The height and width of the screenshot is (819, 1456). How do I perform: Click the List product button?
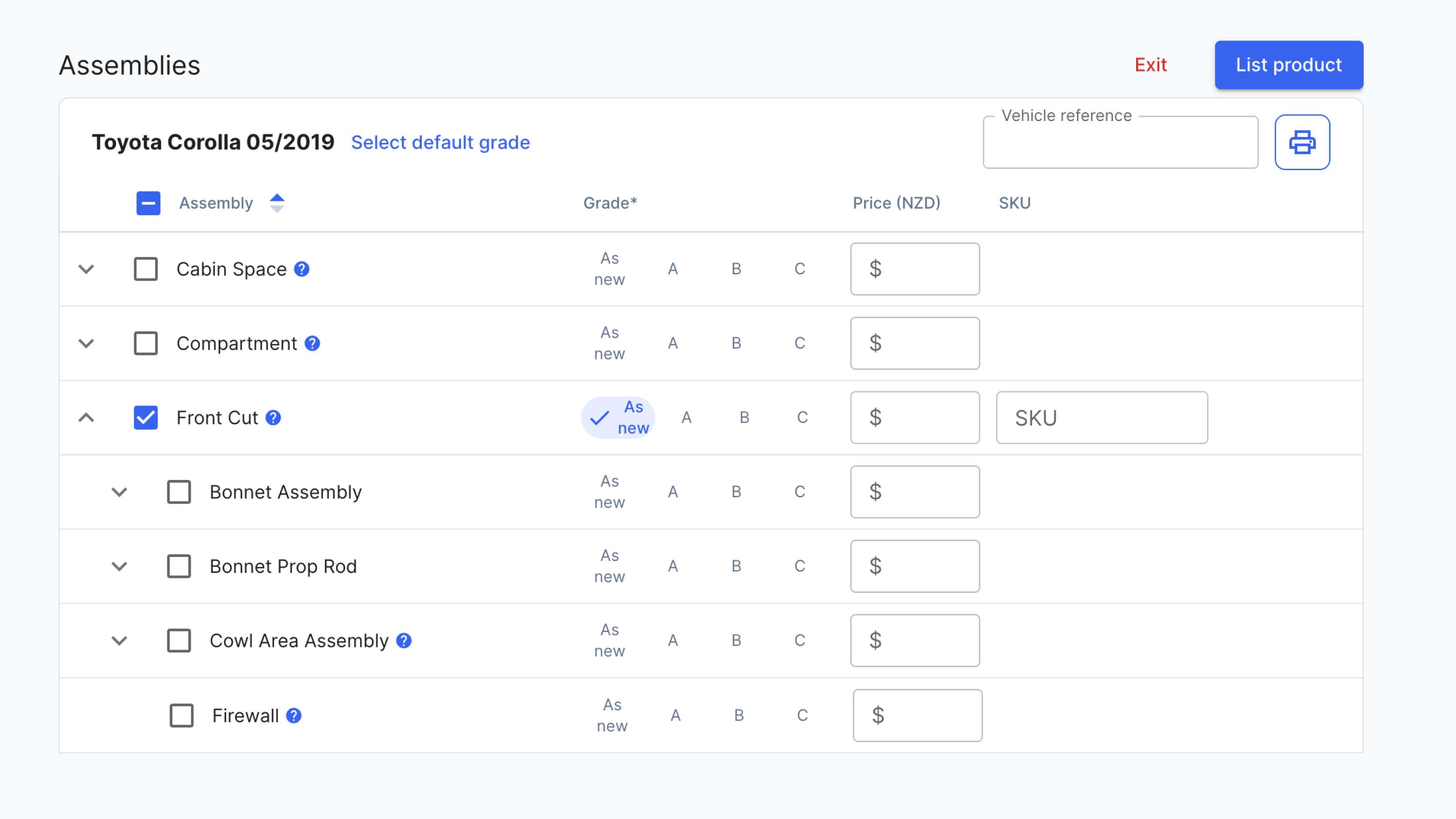click(x=1288, y=65)
